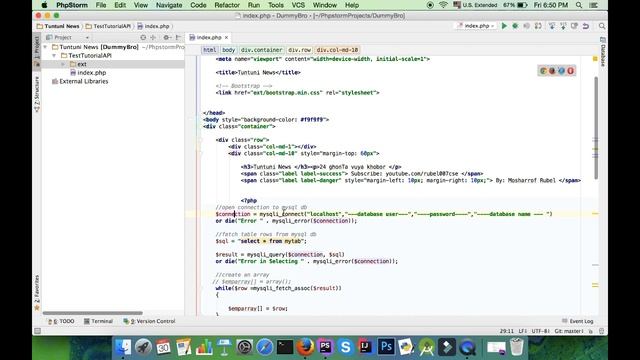Collapse the Tuntuni News project root
The height and width of the screenshot is (360, 640).
click(x=45, y=47)
